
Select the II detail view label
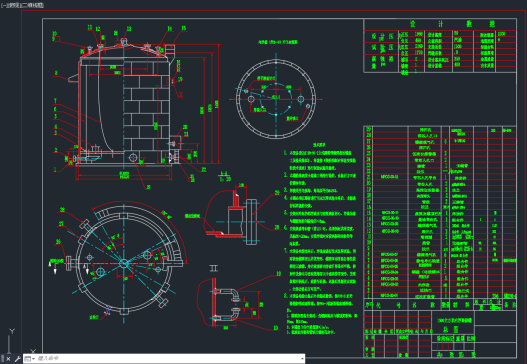(x=214, y=268)
